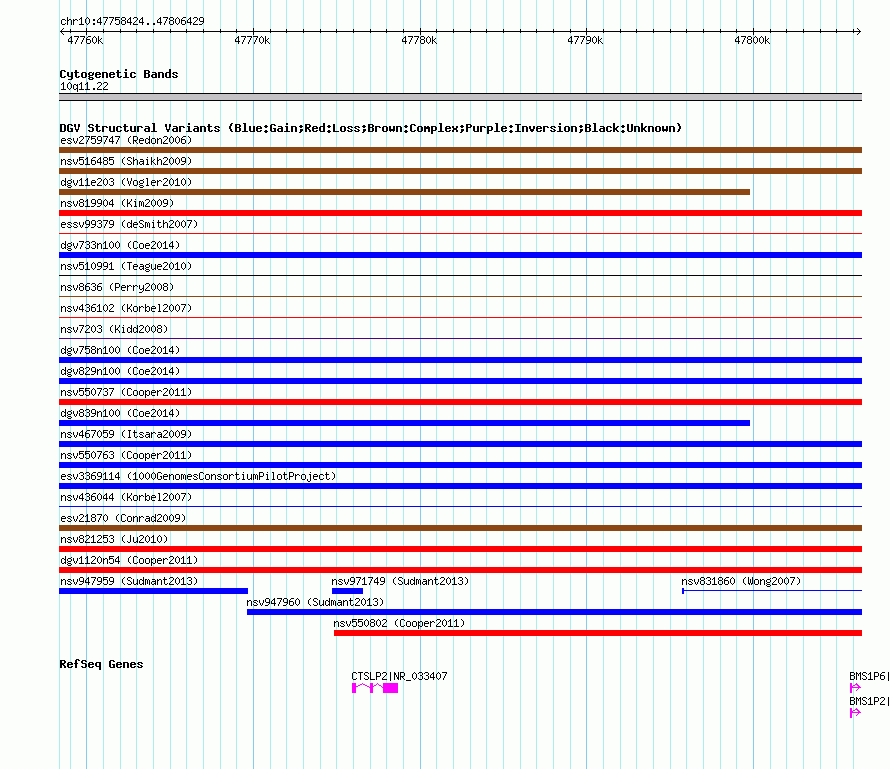Open the esv21870 (Conrad2009) label

pyautogui.click(x=123, y=518)
